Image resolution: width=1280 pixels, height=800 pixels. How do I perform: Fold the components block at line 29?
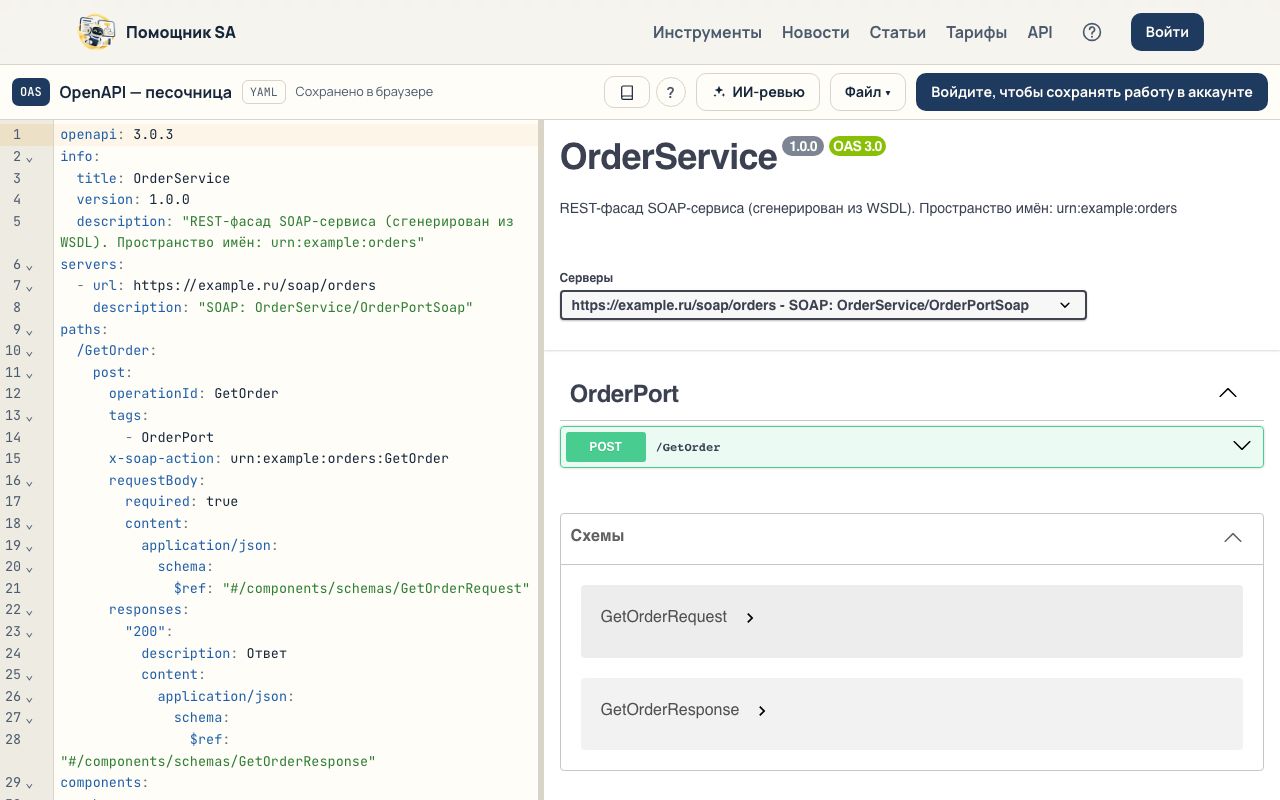[30, 783]
